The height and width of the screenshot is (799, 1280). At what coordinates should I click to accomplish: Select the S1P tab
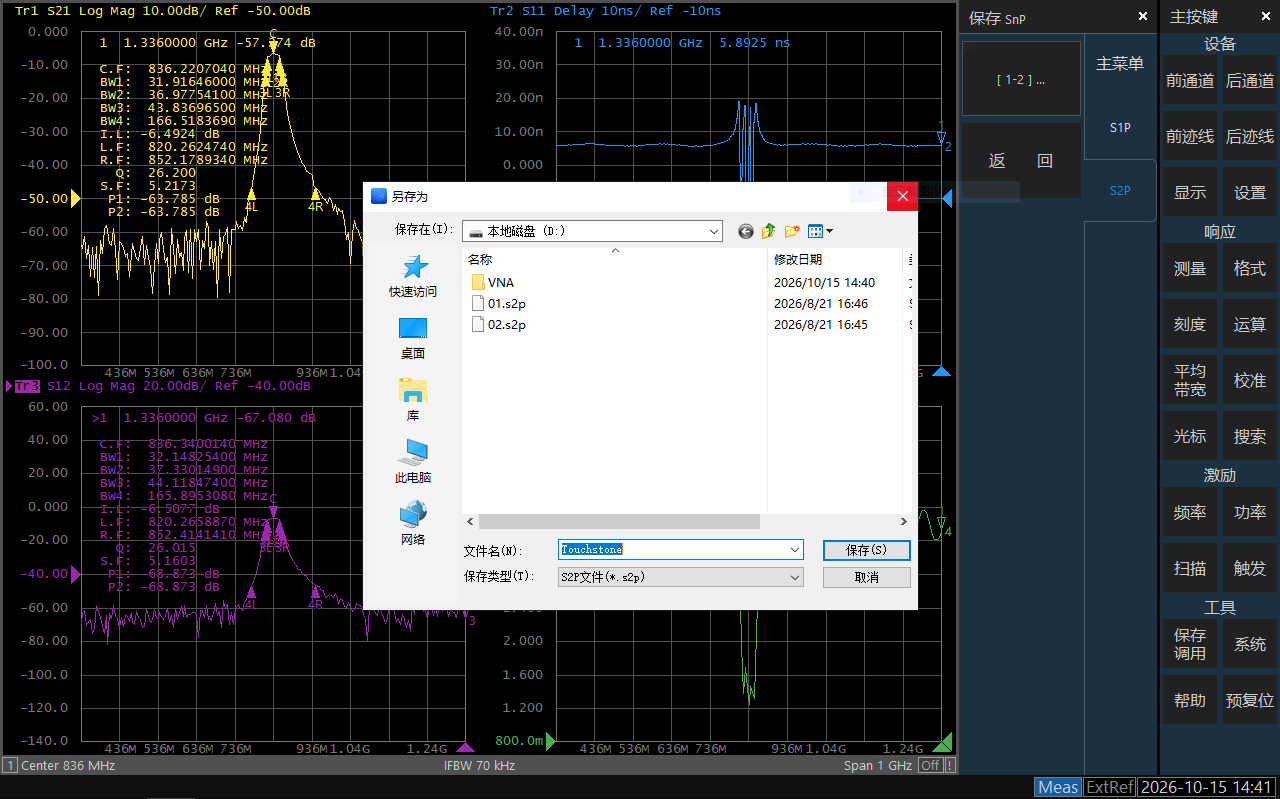pyautogui.click(x=1120, y=128)
